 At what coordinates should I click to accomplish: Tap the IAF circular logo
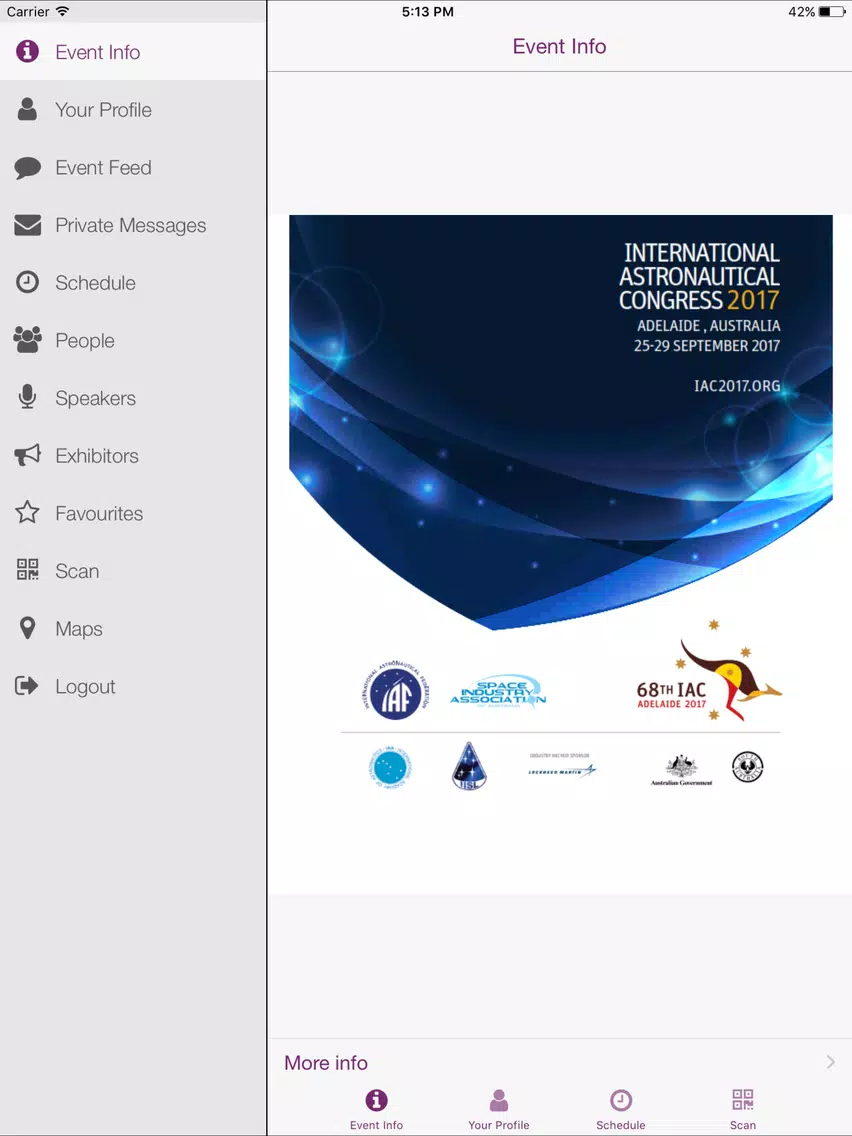point(396,690)
